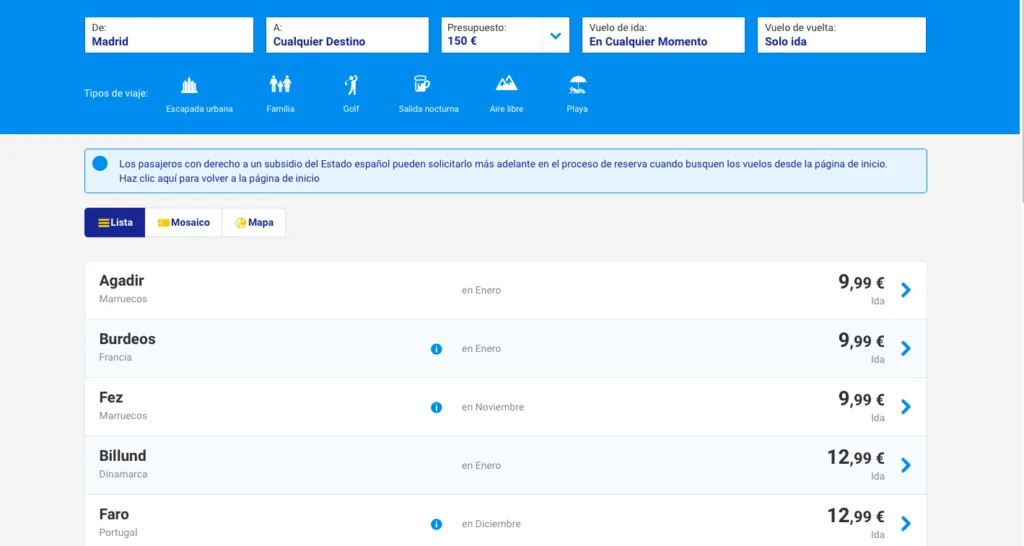This screenshot has height=546, width=1024.
Task: Choose the Golf trip type icon
Action: [x=351, y=85]
